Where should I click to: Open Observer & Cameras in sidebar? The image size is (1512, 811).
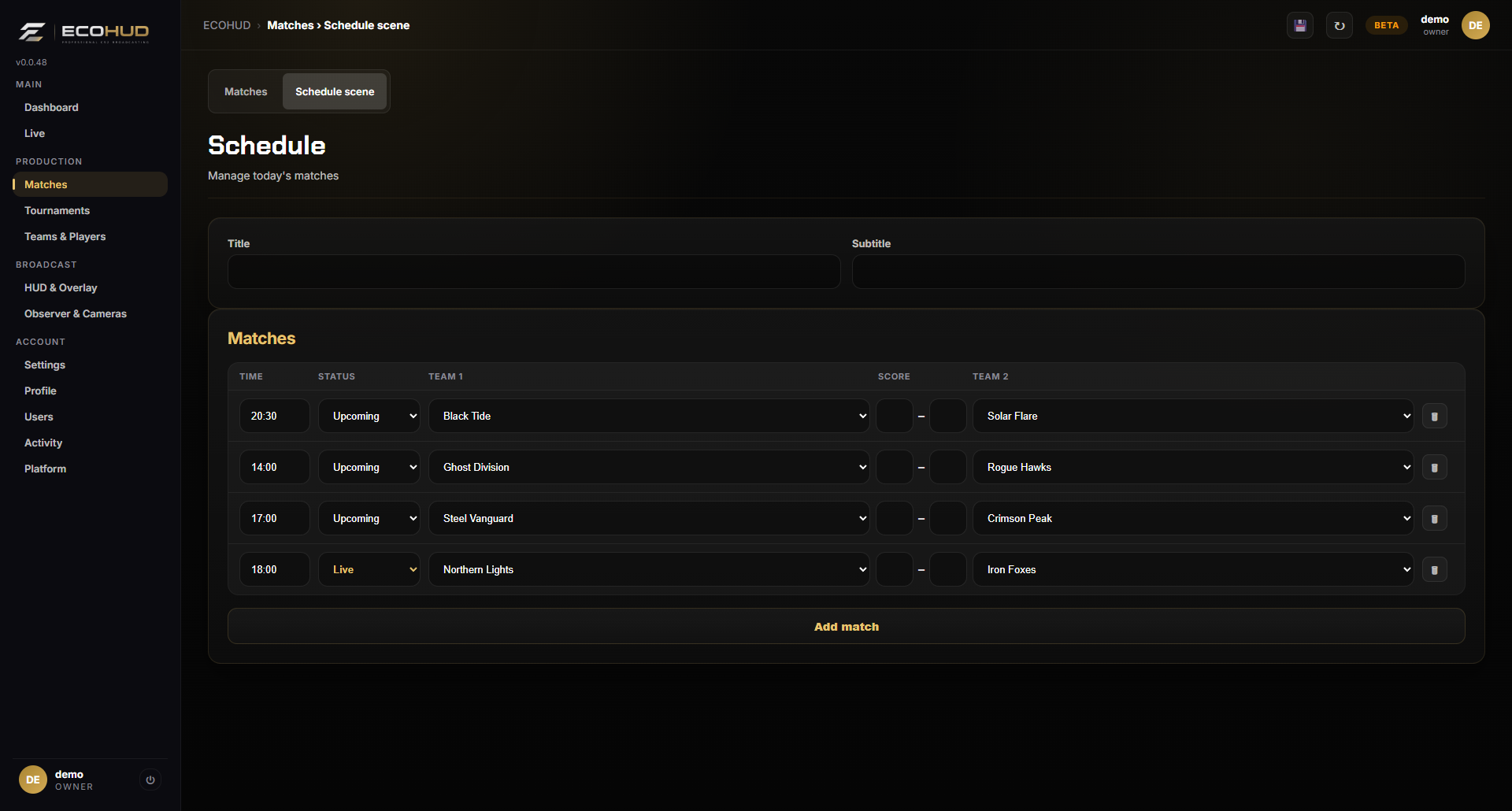pyautogui.click(x=90, y=313)
